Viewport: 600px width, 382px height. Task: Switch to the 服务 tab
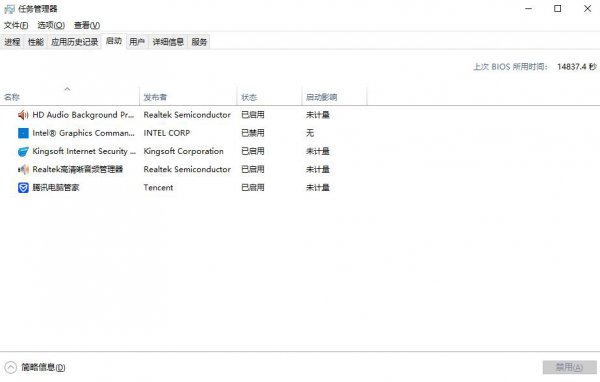(199, 42)
